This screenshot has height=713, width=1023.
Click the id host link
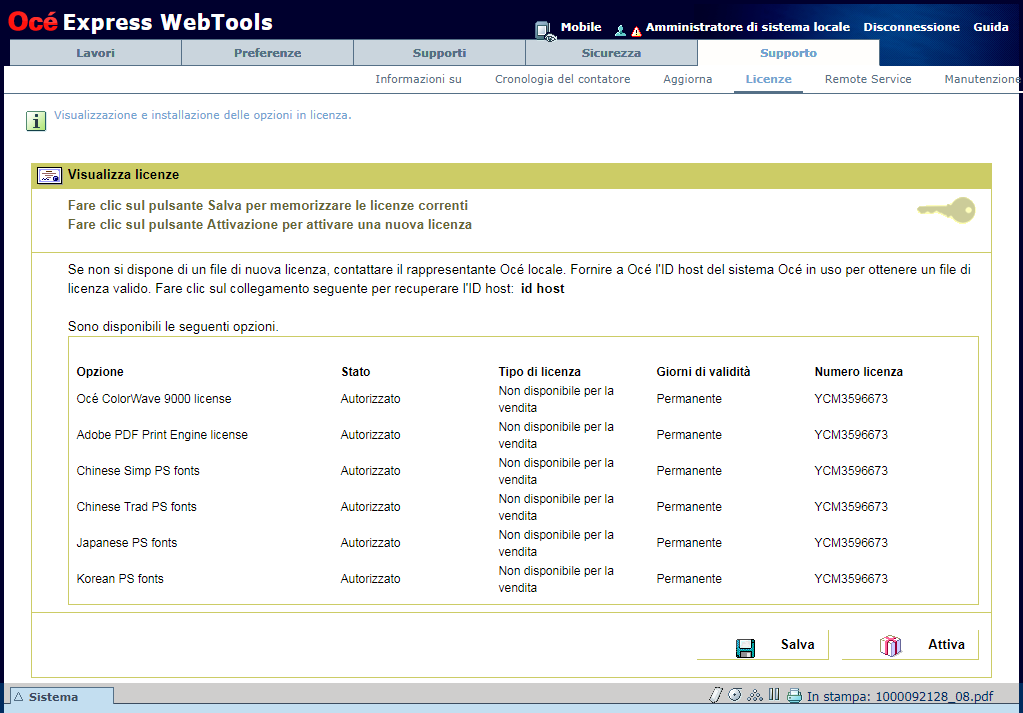pos(543,288)
